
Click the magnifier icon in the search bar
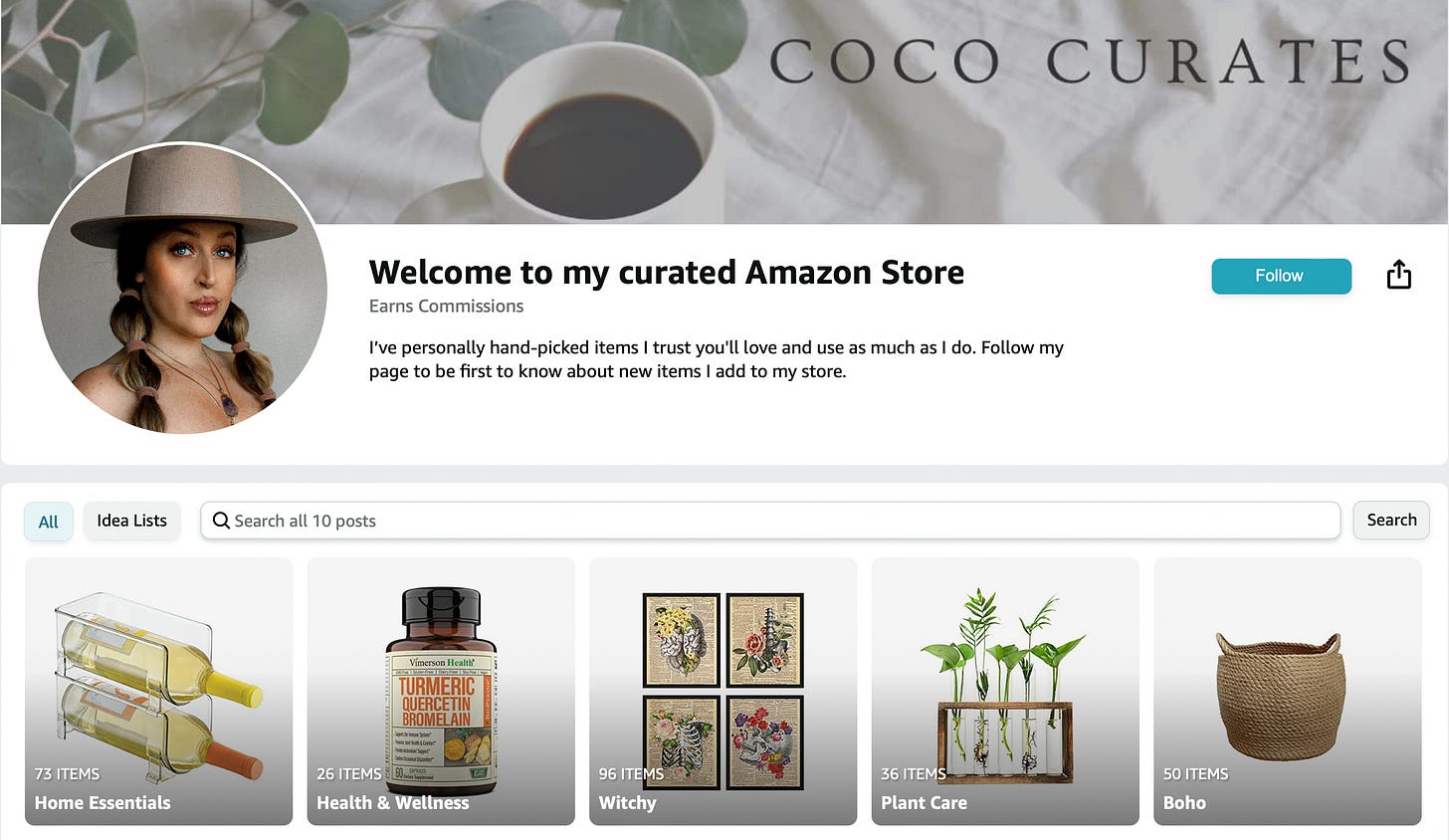coord(221,521)
